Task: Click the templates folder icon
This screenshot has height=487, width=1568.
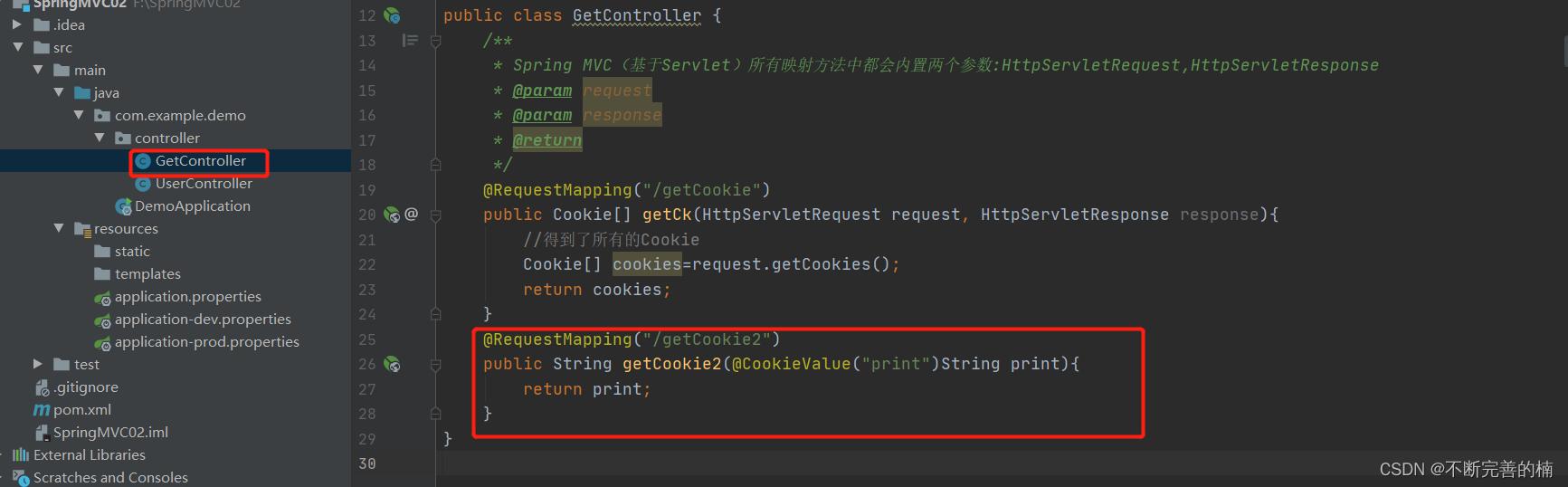Action: [x=102, y=273]
